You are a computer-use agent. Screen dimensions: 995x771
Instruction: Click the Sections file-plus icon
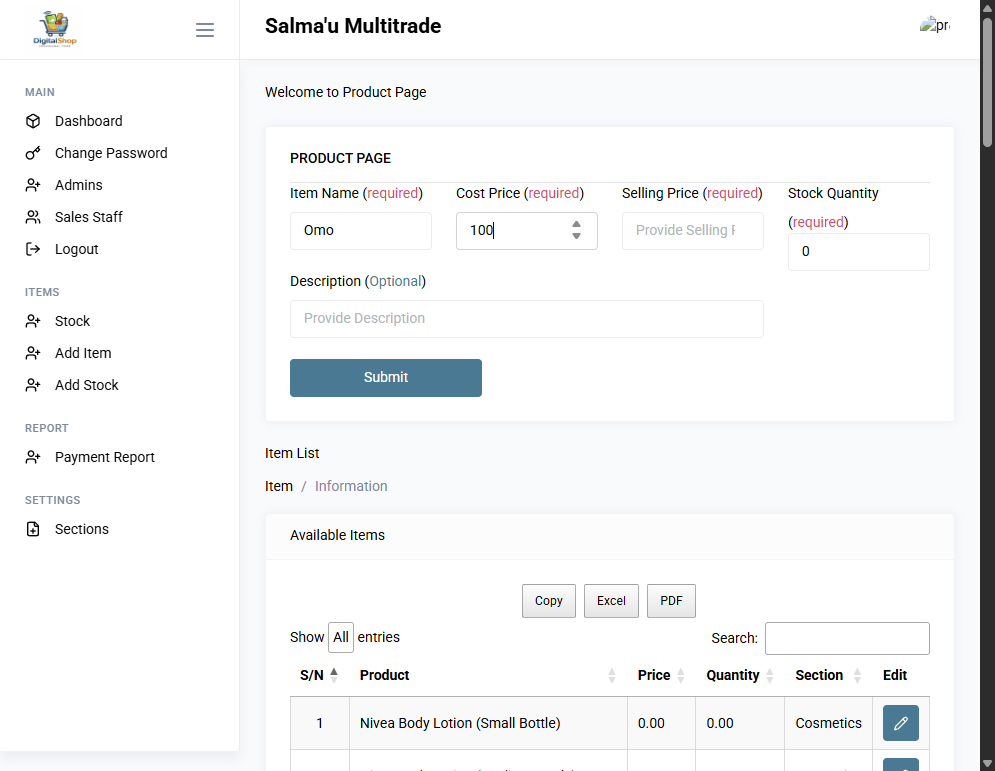tap(33, 529)
